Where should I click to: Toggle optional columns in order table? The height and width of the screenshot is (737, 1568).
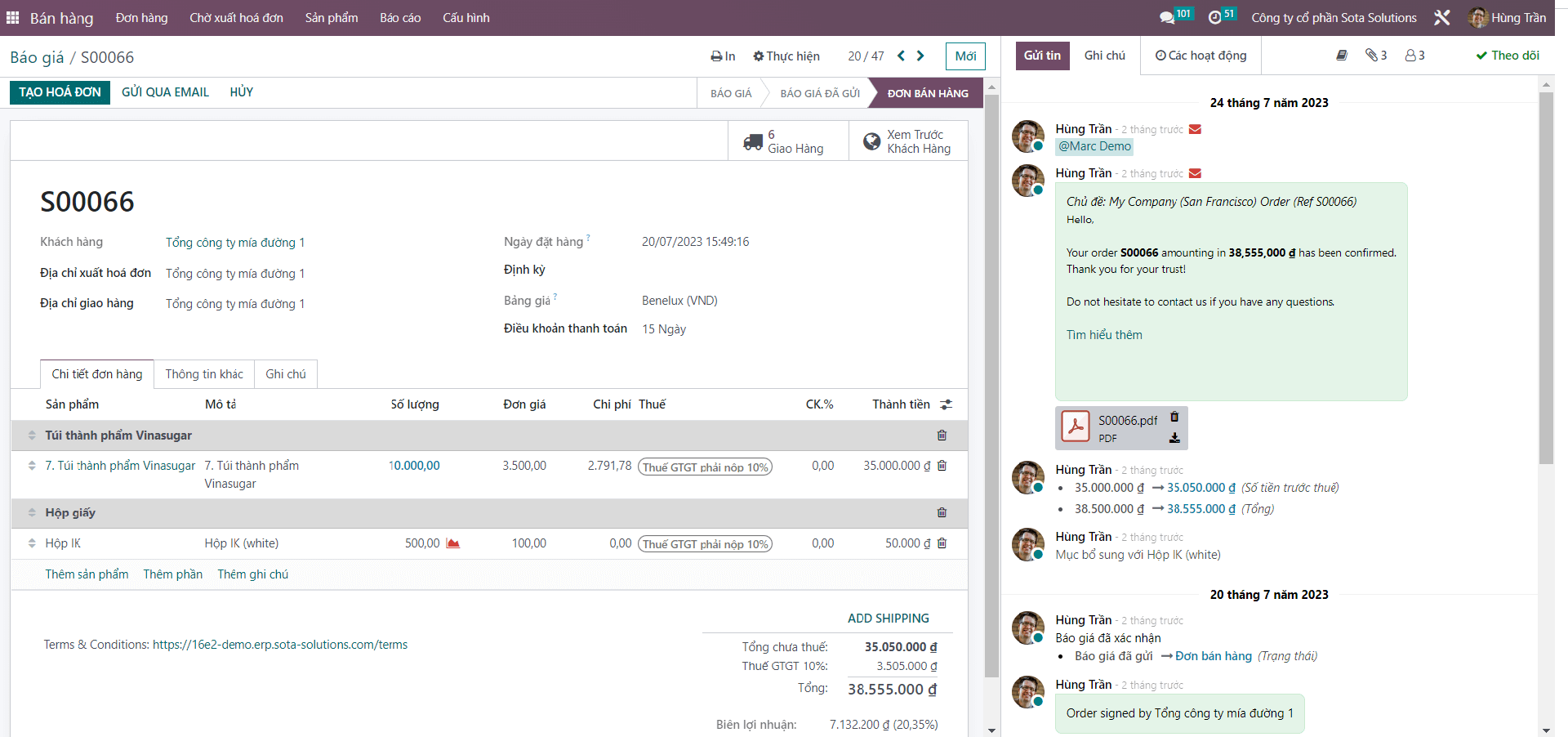coord(946,404)
